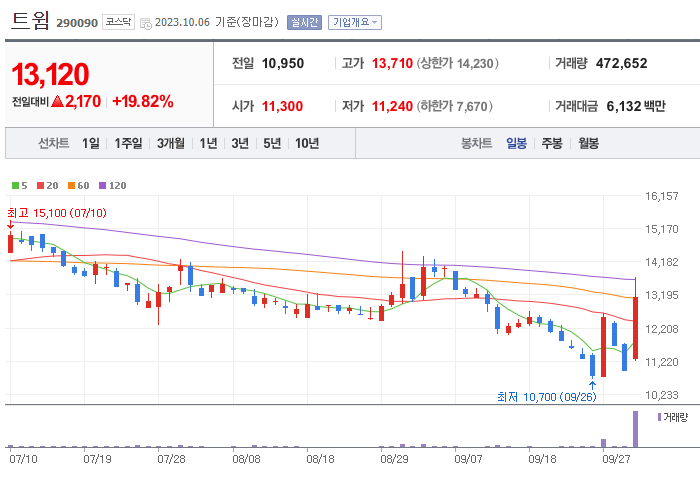The image size is (700, 484).
Task: Click the 고가 value 13,710
Action: coord(392,63)
